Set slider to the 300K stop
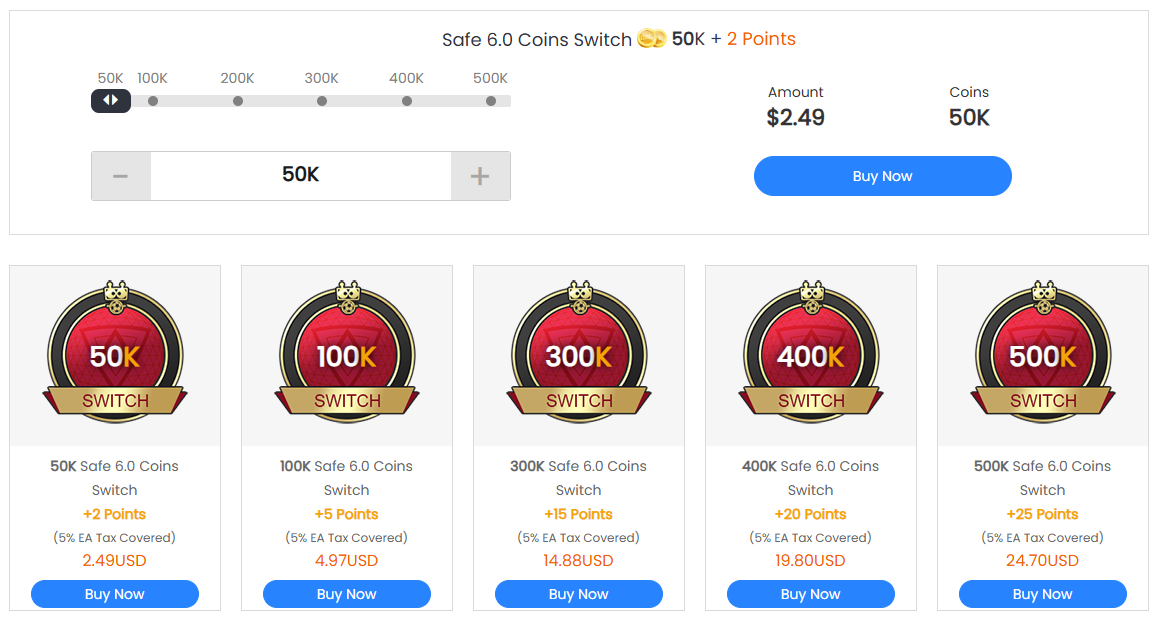1158x620 pixels. pos(322,101)
